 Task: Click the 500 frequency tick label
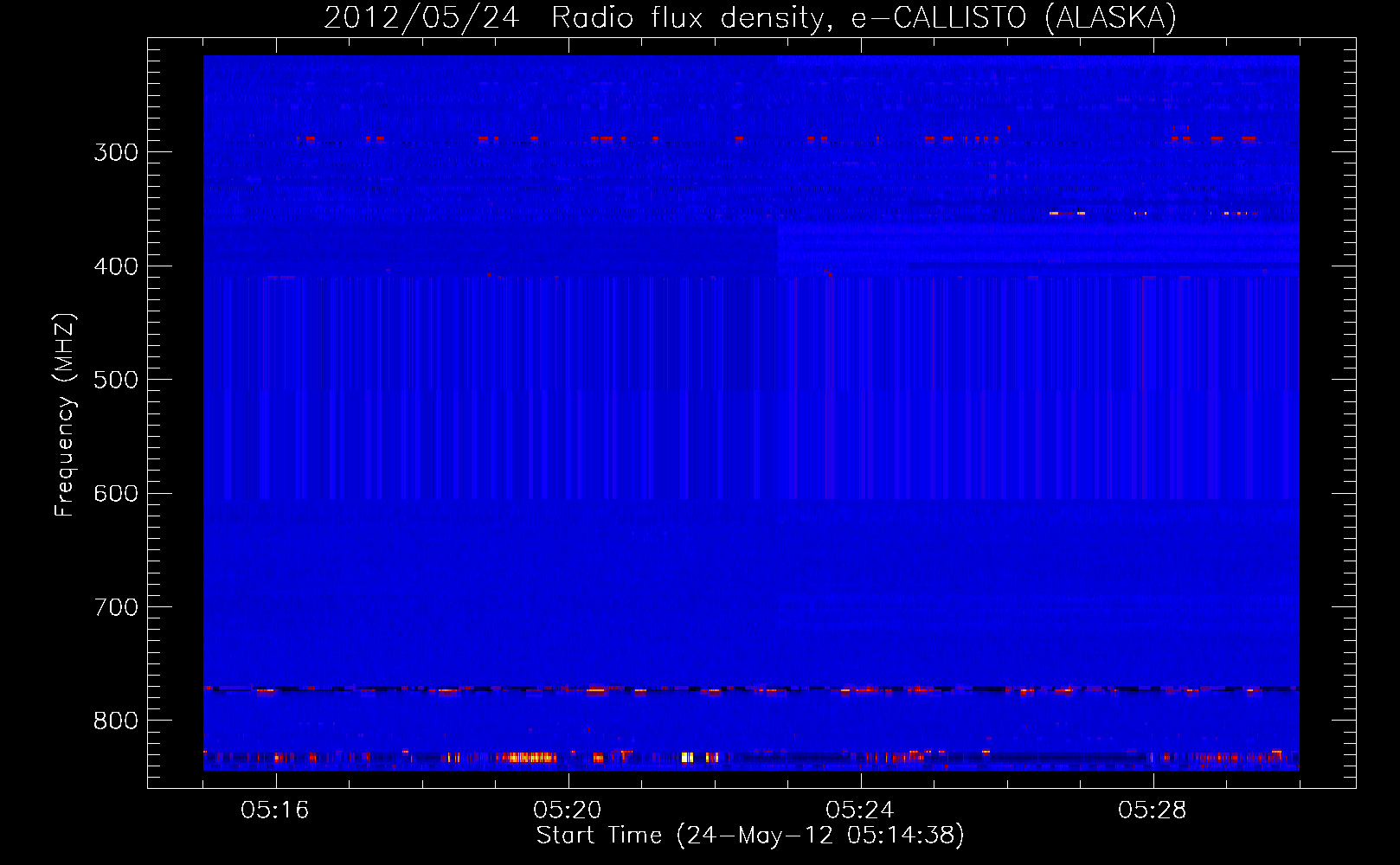116,380
